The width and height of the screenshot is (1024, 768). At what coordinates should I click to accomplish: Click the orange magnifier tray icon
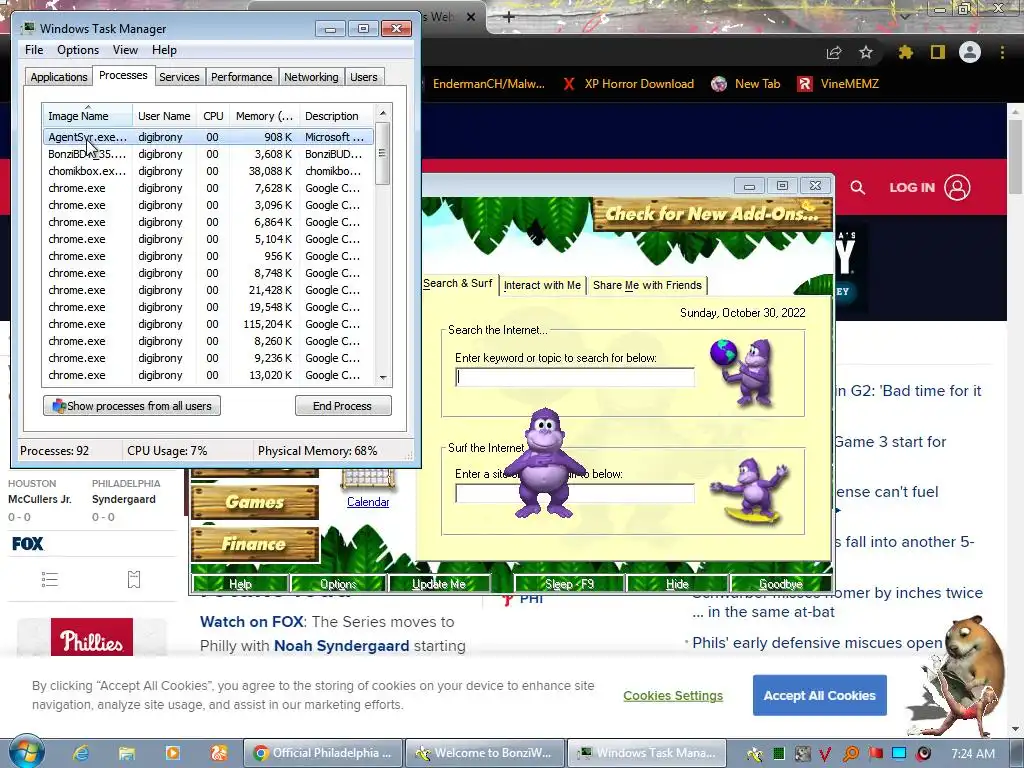point(851,754)
